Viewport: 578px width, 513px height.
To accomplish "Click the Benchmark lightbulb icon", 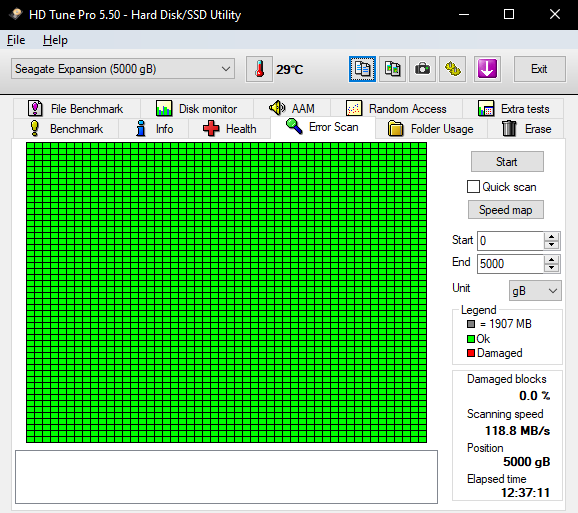I will coord(35,129).
